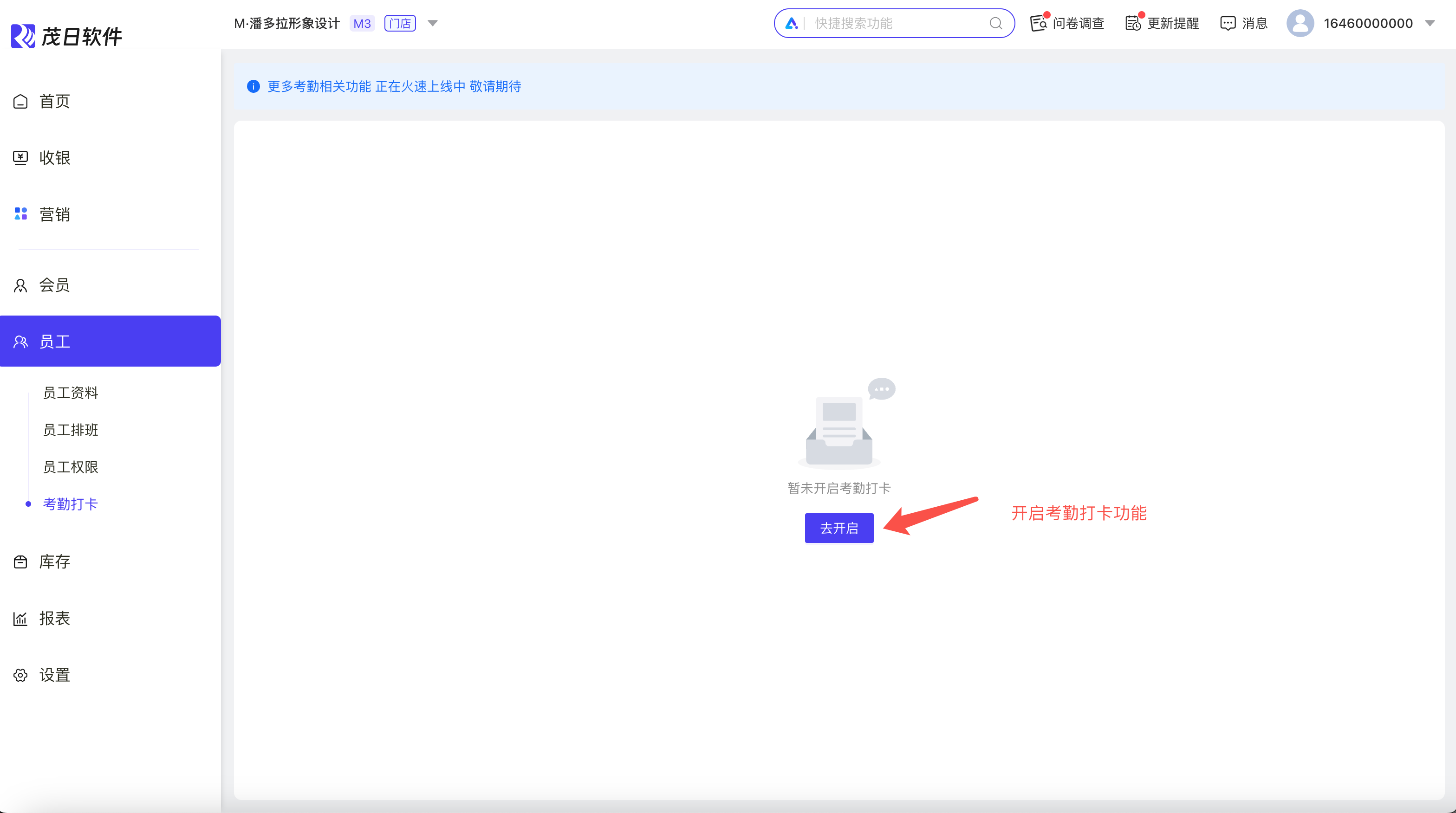Open the 设置 gear icon
Viewport: 1456px width, 813px height.
(20, 675)
